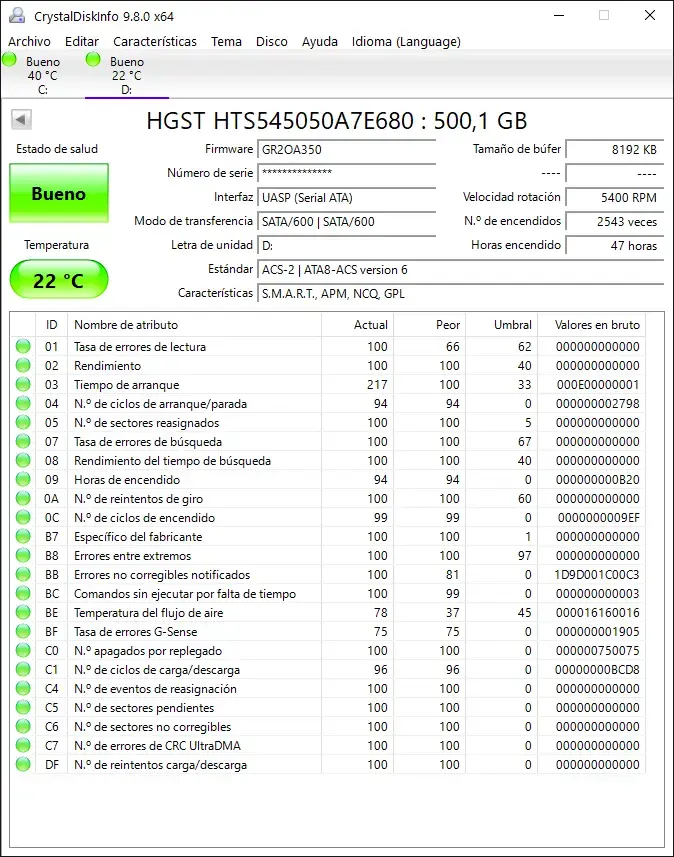Viewport: 674px width, 857px height.
Task: Click status circle for row ID 0A
Action: (x=23, y=498)
